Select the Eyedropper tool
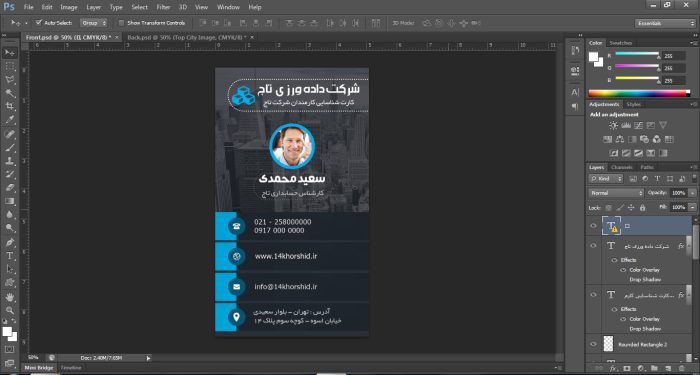 (x=9, y=120)
